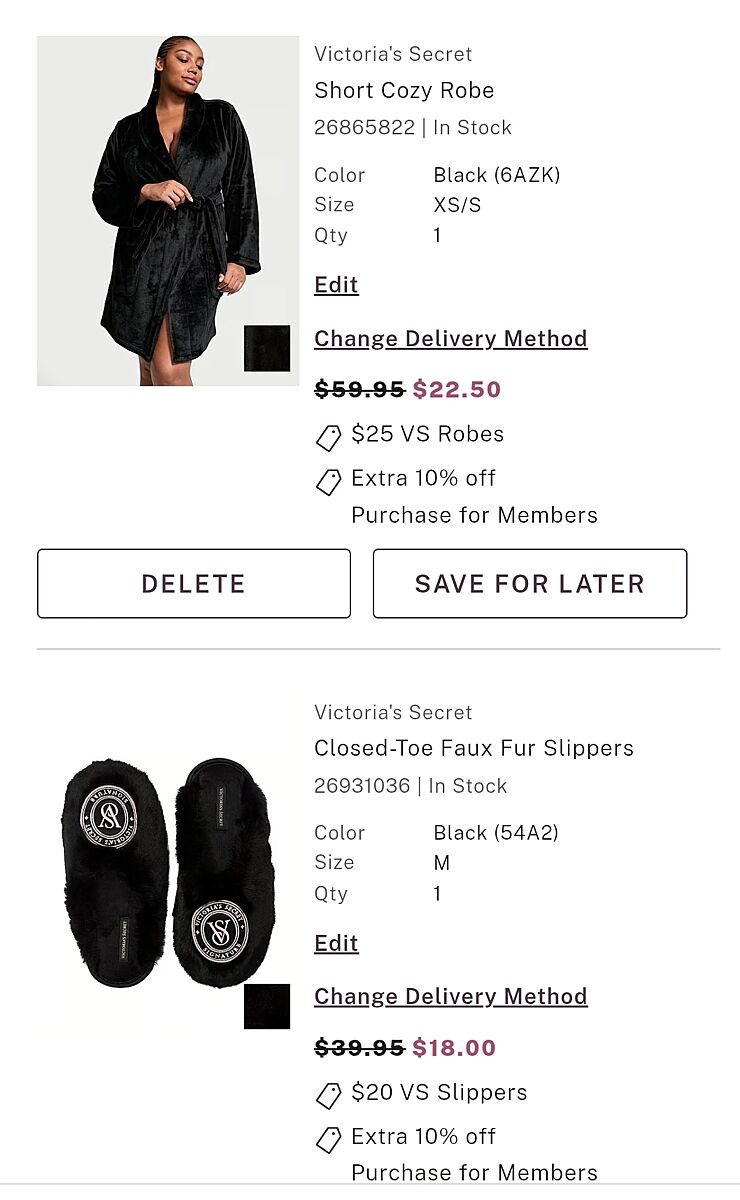
Task: Open the Short Cozy Robe title link
Action: (x=404, y=90)
